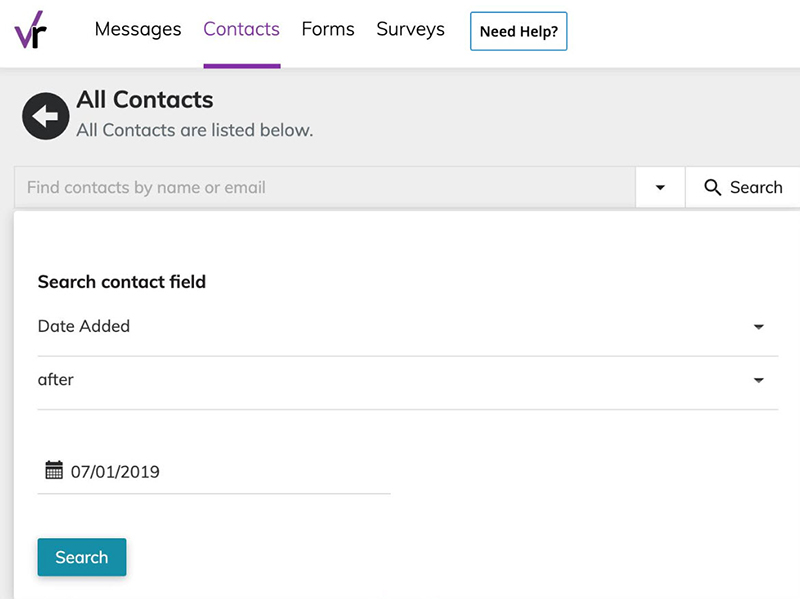Switch to the Forms tab
The width and height of the screenshot is (800, 599).
click(328, 29)
